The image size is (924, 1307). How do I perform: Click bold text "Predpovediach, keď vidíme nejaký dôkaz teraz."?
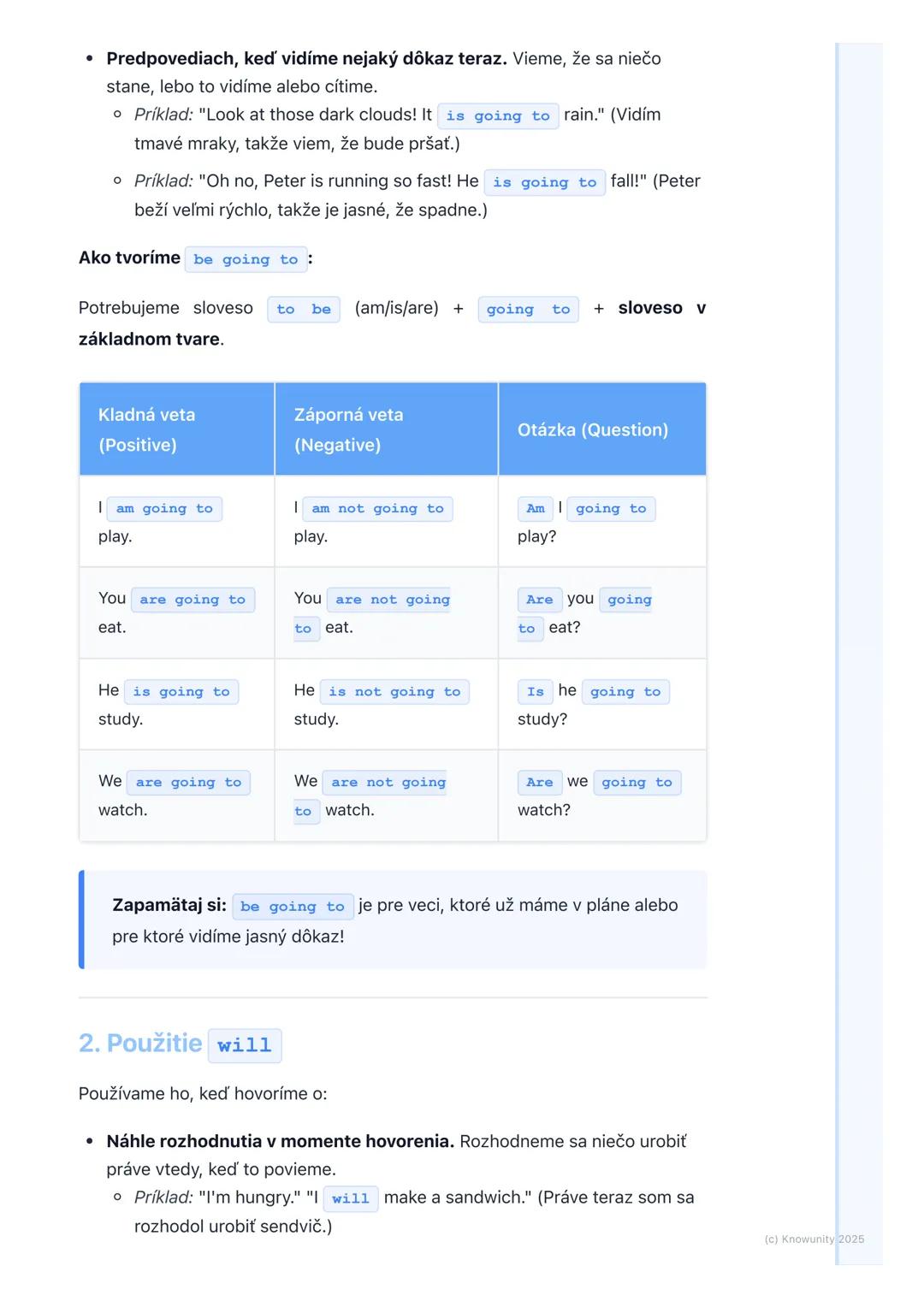pyautogui.click(x=306, y=58)
